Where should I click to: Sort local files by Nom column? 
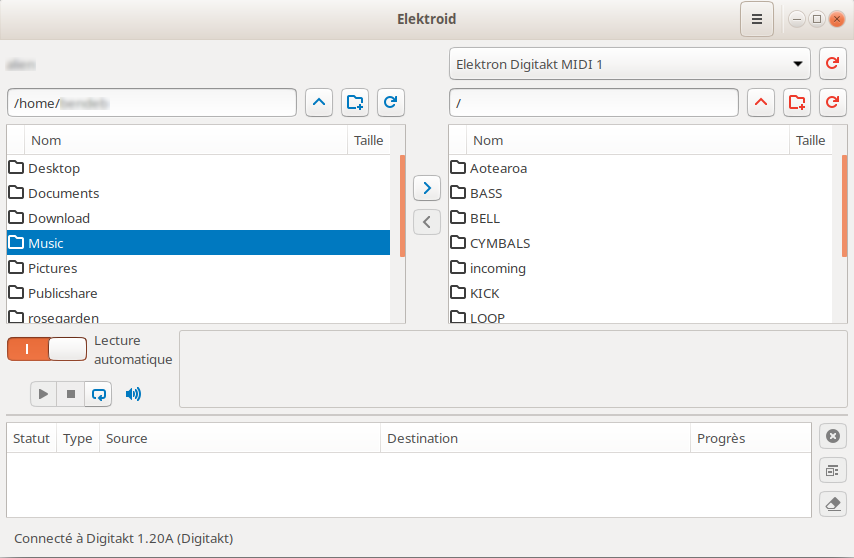(x=185, y=141)
